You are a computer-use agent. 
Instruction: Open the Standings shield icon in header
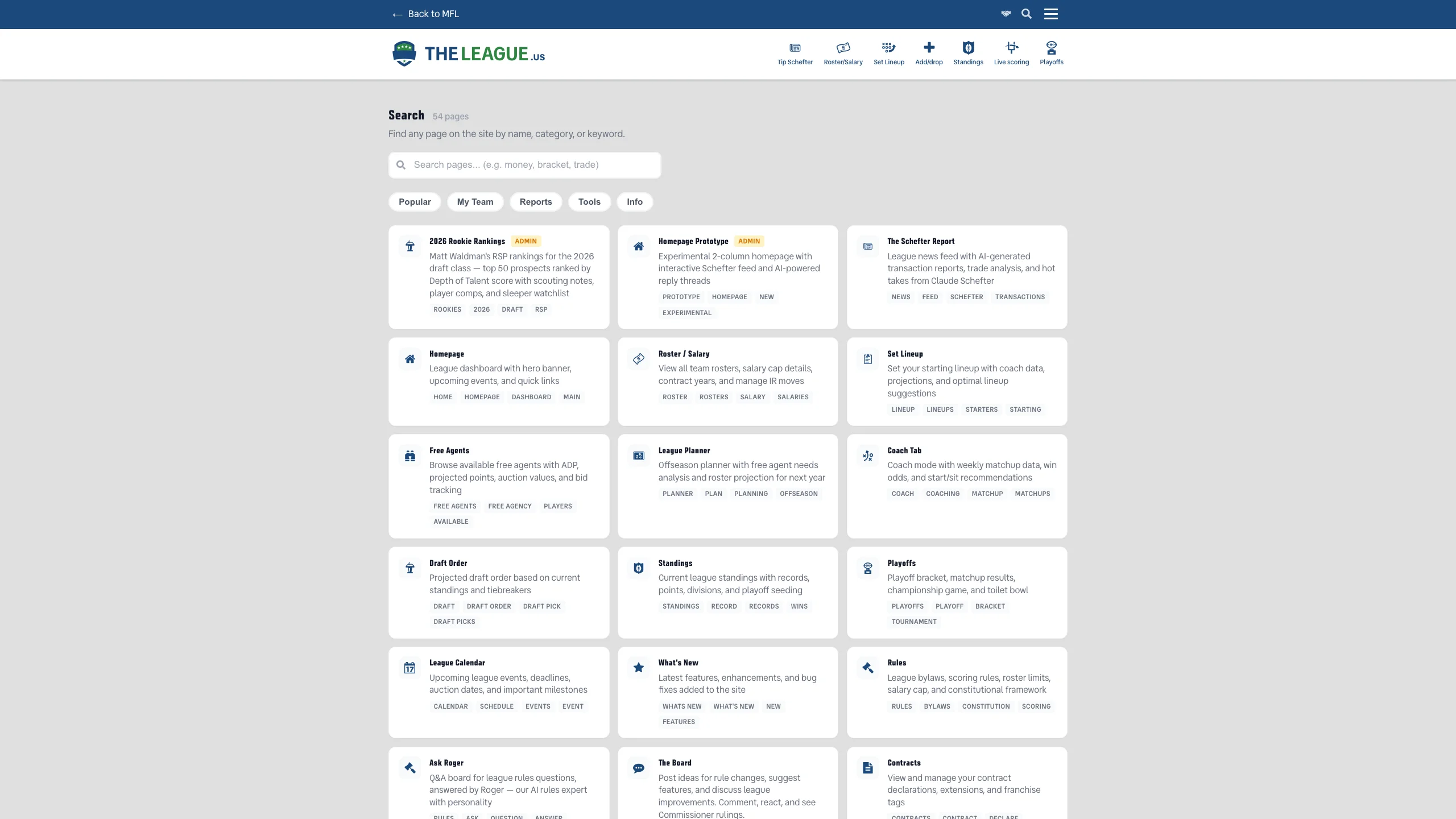(968, 48)
